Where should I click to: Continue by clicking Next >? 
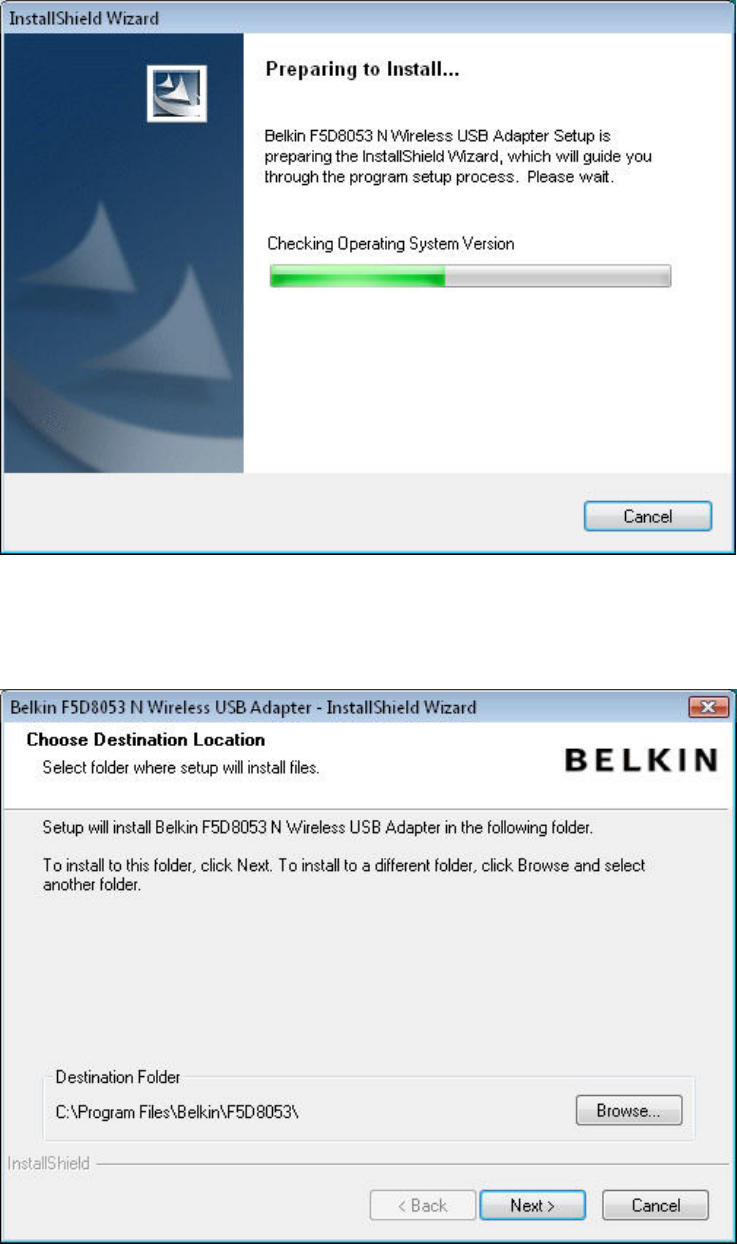tap(533, 1205)
